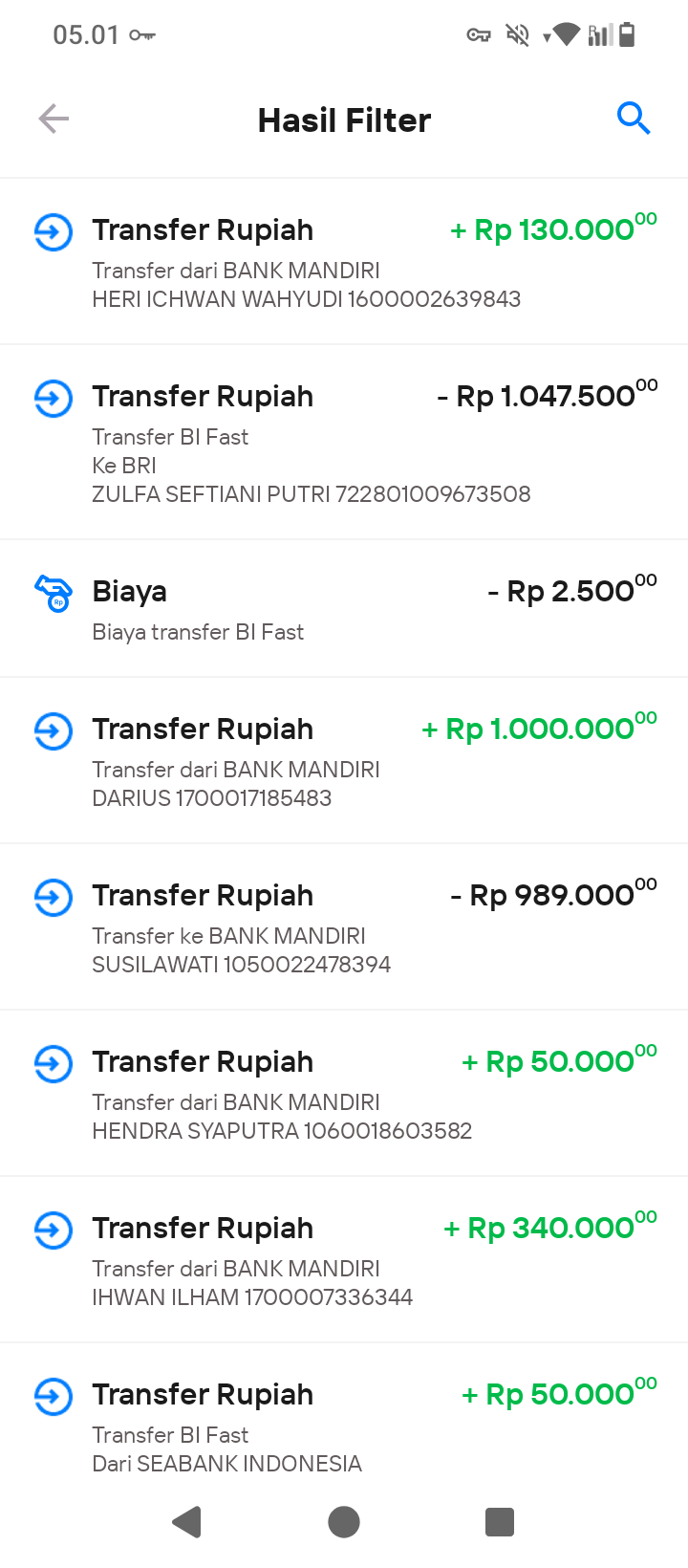
Task: Tap the Android back triangle button
Action: click(187, 1522)
